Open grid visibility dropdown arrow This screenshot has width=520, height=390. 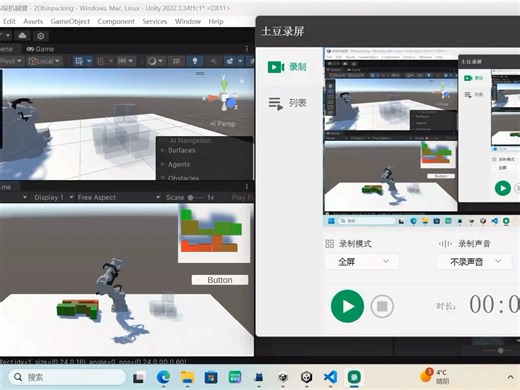(x=89, y=61)
